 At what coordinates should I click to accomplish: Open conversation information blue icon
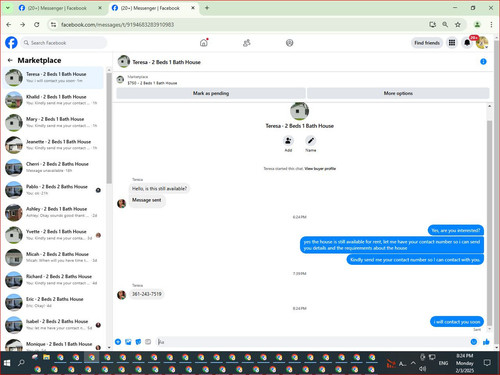[x=483, y=62]
